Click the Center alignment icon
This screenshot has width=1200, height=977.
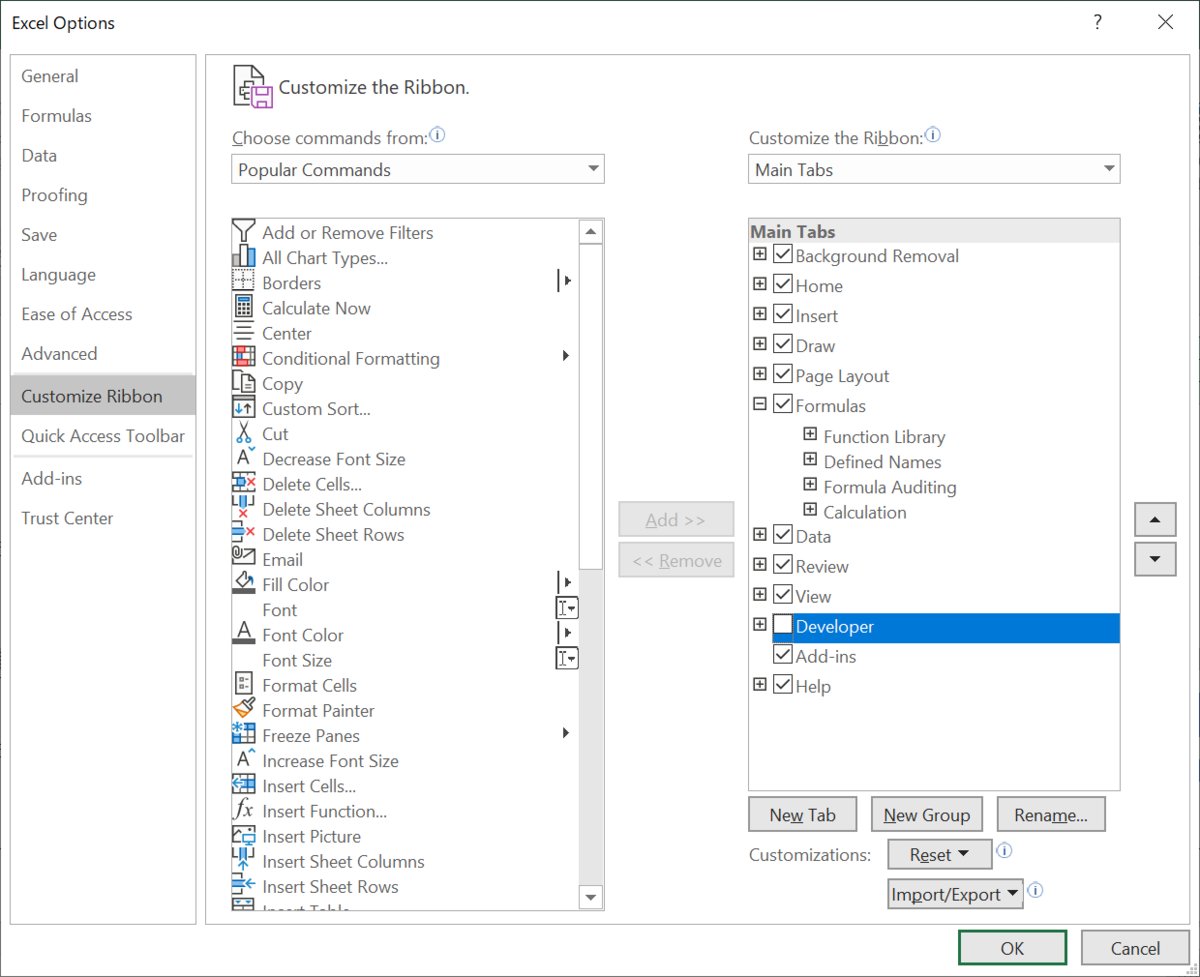[x=244, y=333]
